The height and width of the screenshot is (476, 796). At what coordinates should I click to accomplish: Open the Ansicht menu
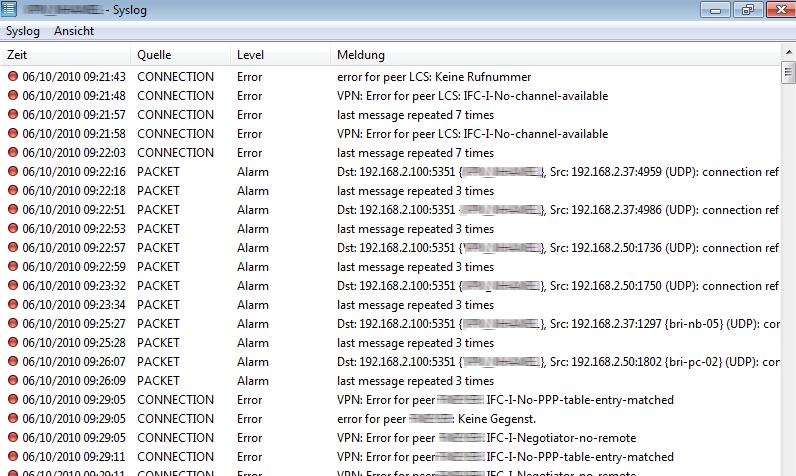(74, 31)
